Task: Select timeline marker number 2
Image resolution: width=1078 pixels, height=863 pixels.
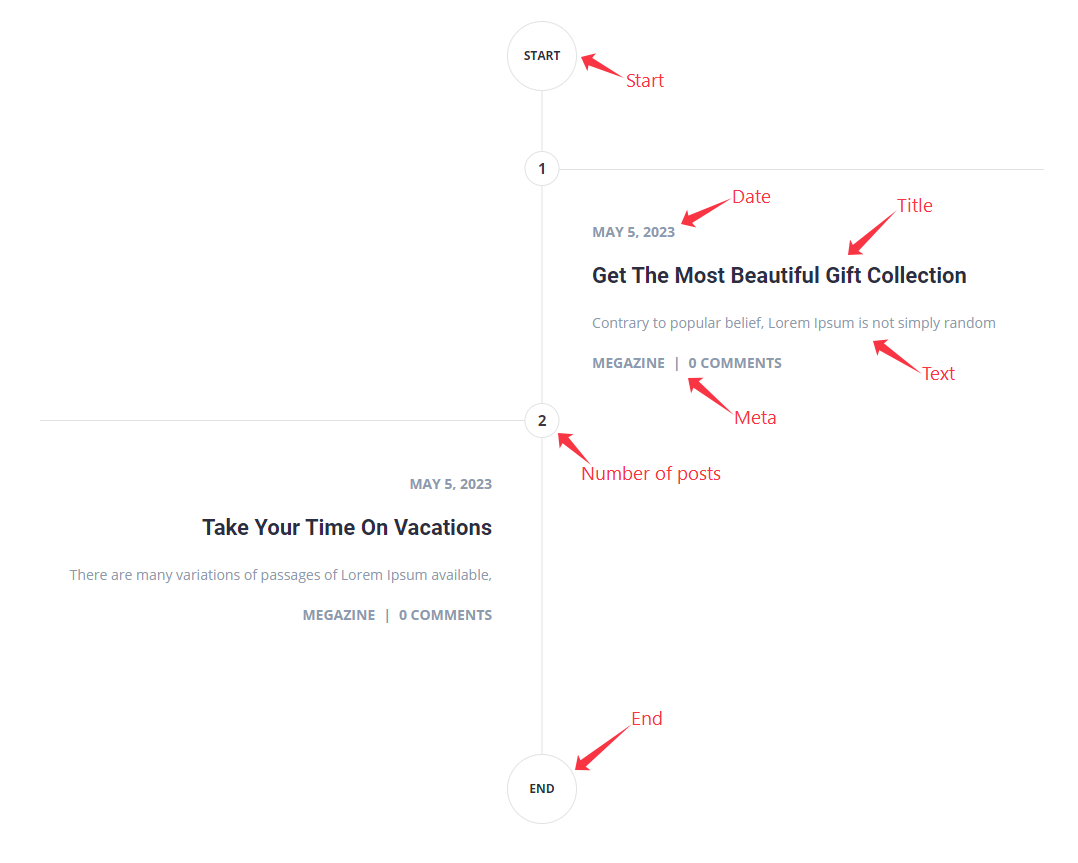Action: pos(541,421)
